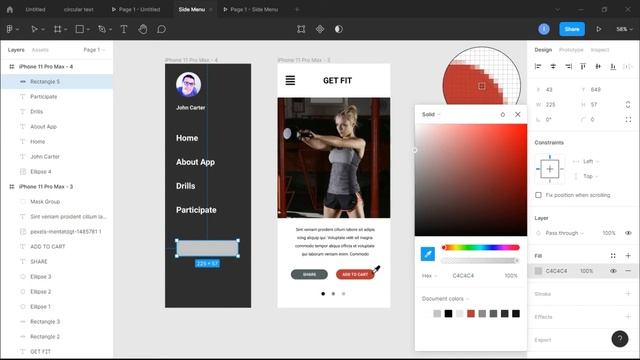Select the Rectangle shape tool
The width and height of the screenshot is (640, 360).
pos(80,29)
